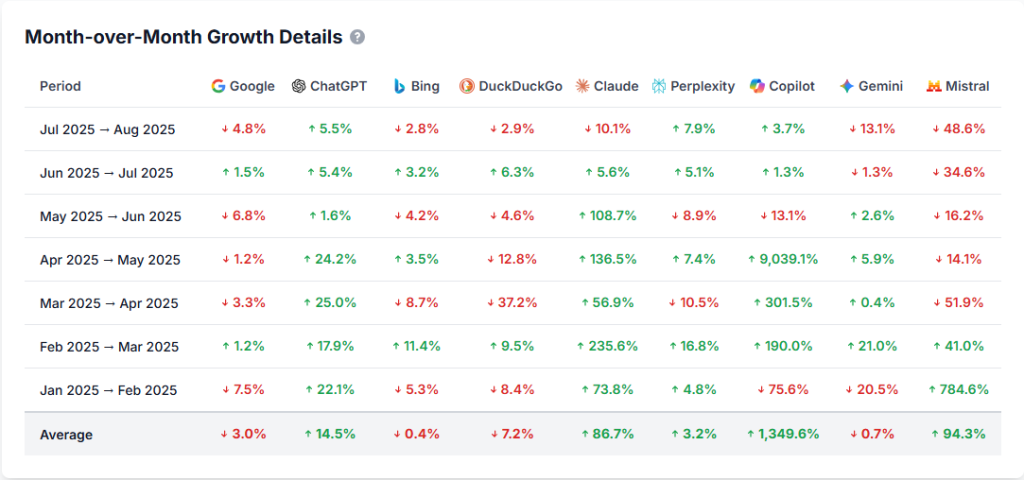The width and height of the screenshot is (1024, 480).
Task: Select the Jan 2025 → Feb 2025 row label
Action: pos(109,390)
